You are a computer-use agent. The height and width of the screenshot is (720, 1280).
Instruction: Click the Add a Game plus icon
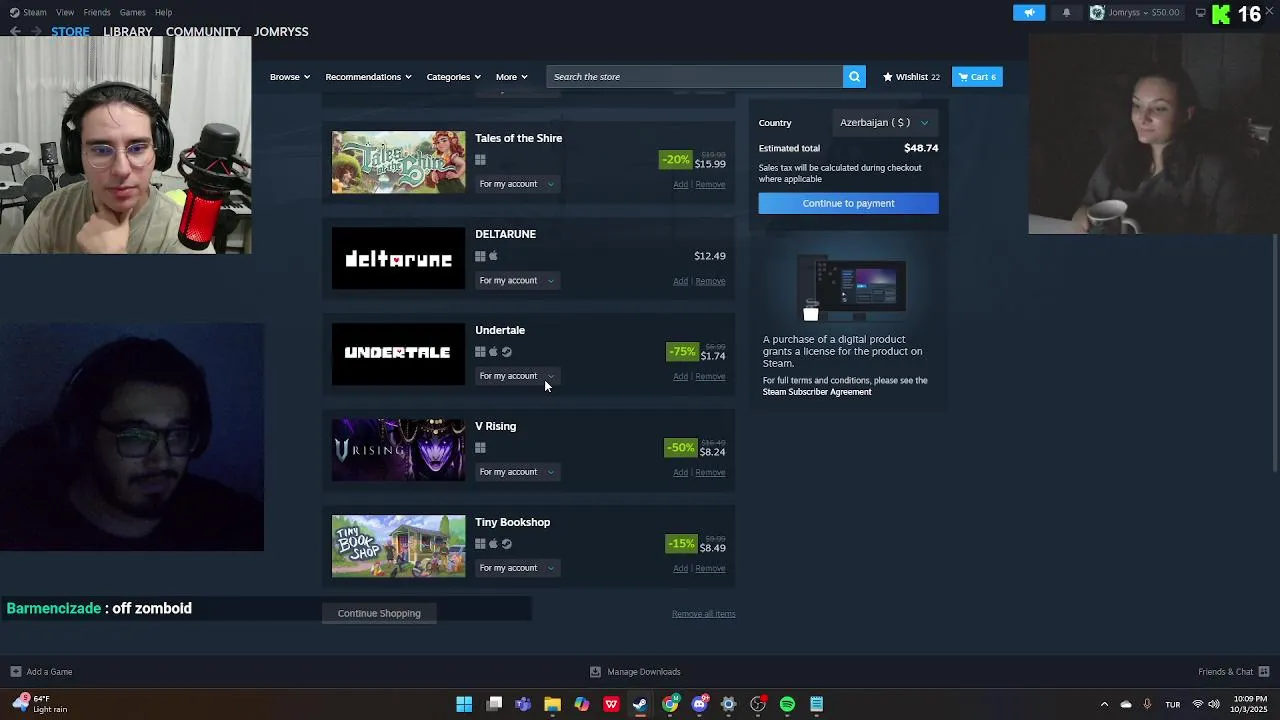[15, 672]
